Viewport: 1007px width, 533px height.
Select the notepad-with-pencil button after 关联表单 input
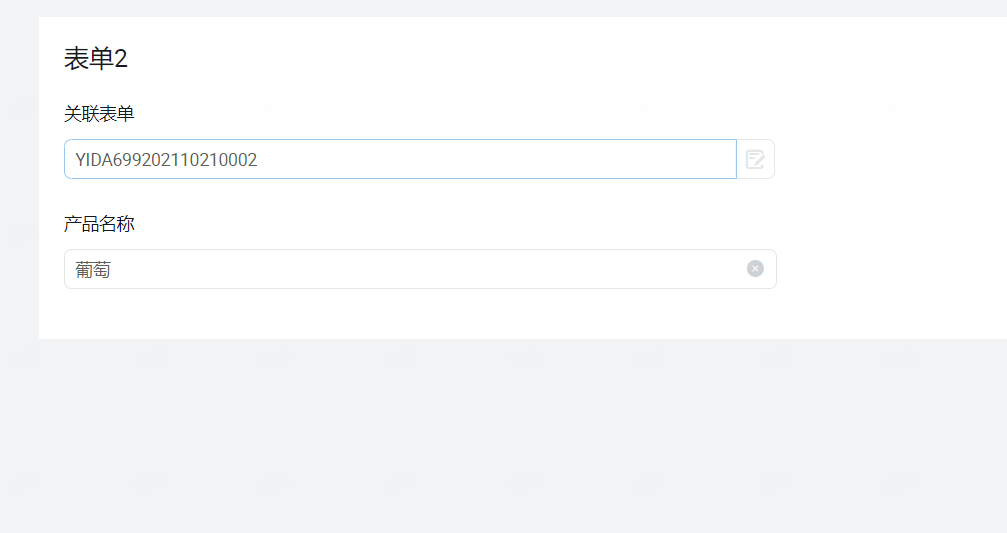pyautogui.click(x=755, y=159)
